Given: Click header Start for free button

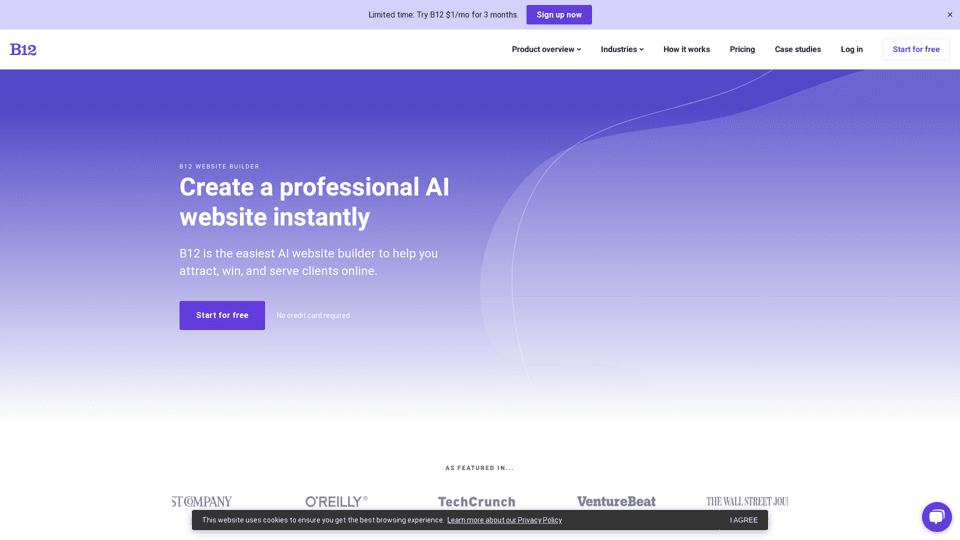Looking at the screenshot, I should tap(916, 50).
